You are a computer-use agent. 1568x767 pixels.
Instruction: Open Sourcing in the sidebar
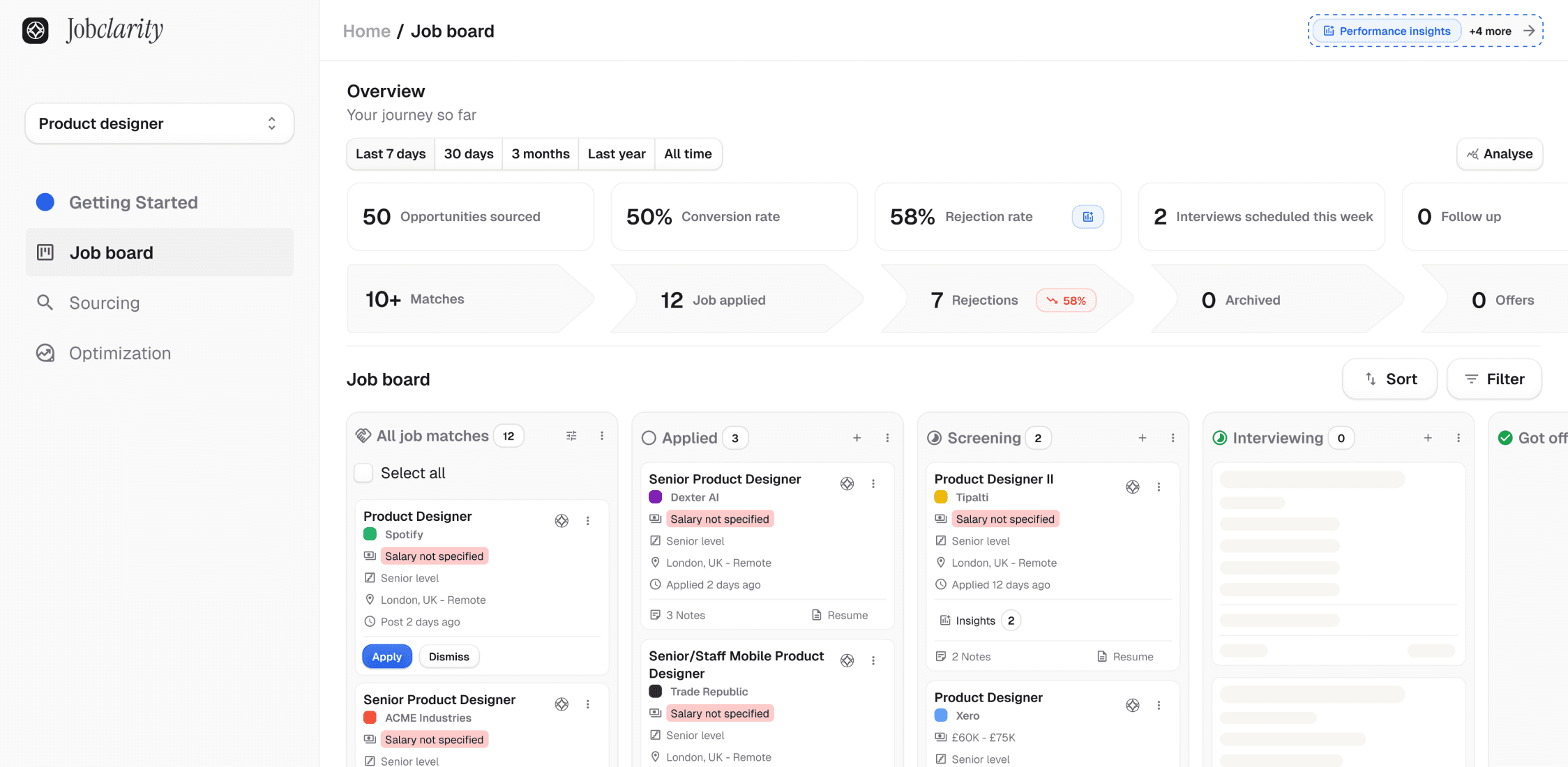click(104, 303)
